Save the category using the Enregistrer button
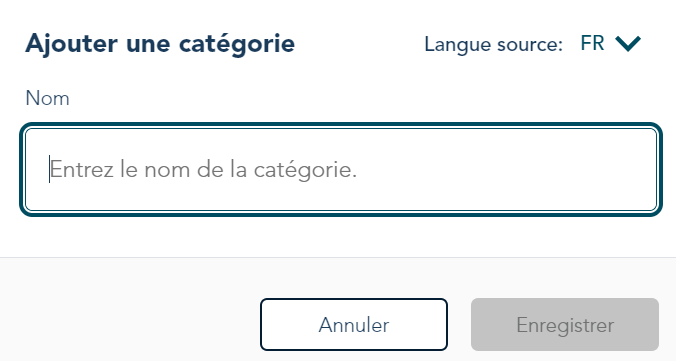This screenshot has width=676, height=361. click(565, 324)
